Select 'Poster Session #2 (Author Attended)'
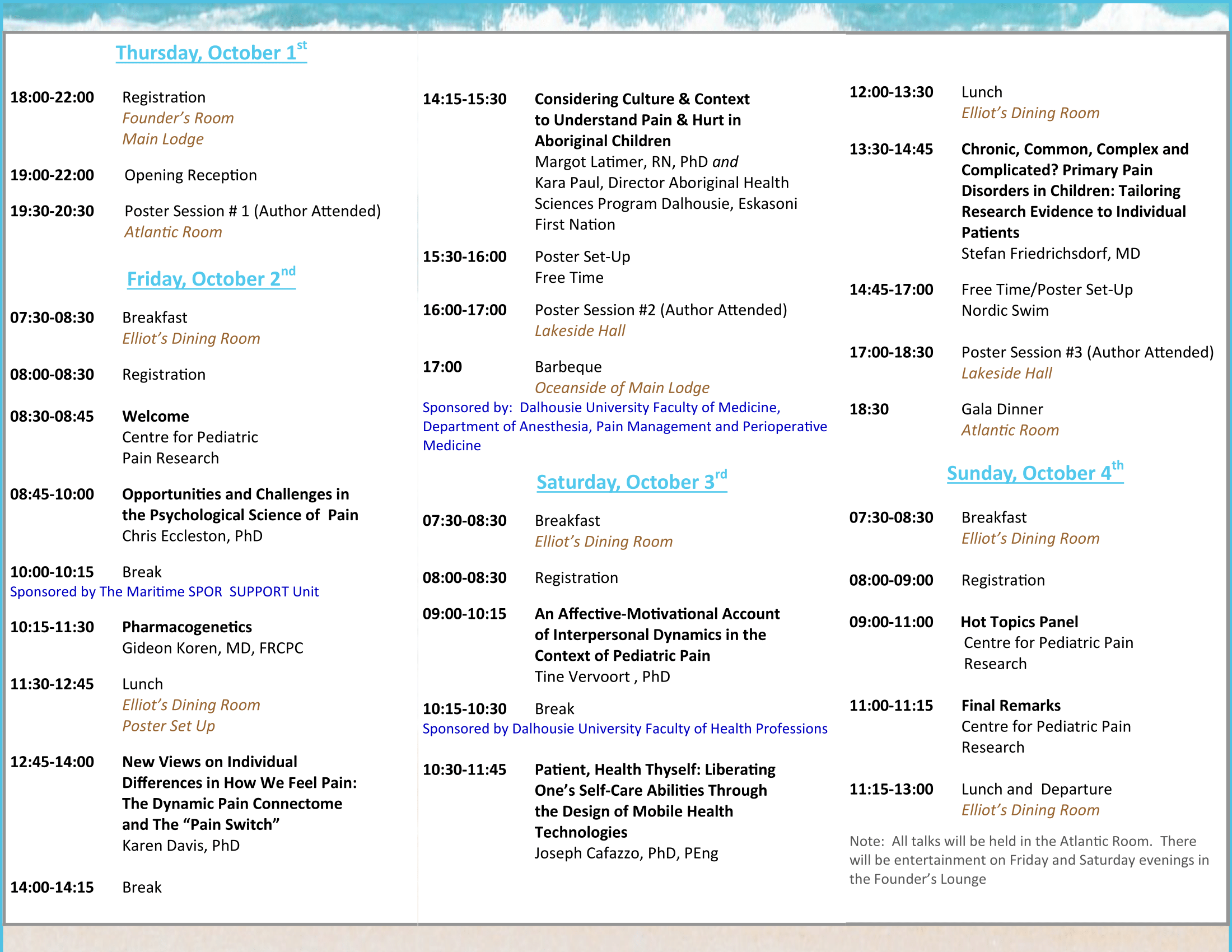This screenshot has height=952, width=1232. [661, 310]
